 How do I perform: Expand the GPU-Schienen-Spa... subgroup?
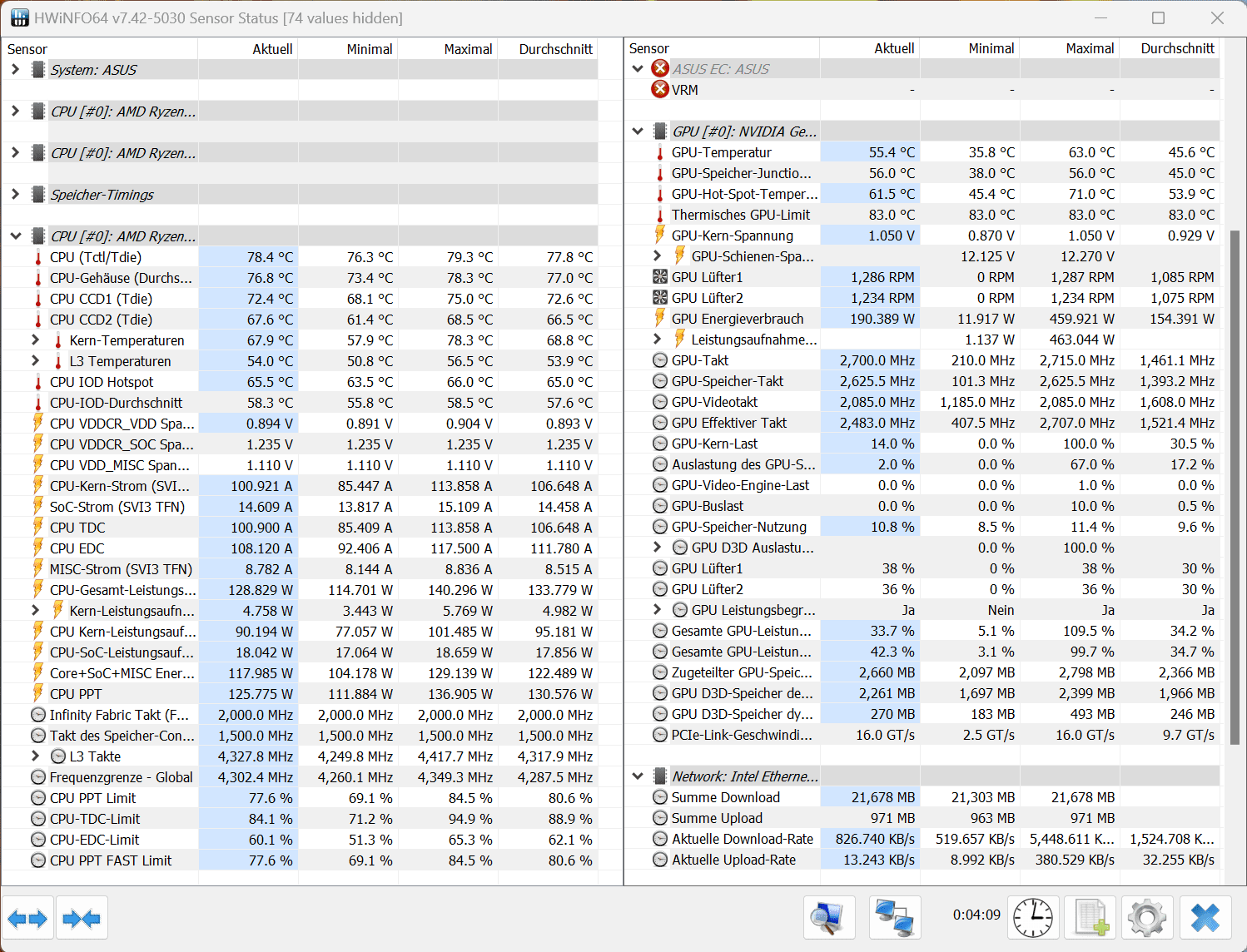pyautogui.click(x=657, y=255)
